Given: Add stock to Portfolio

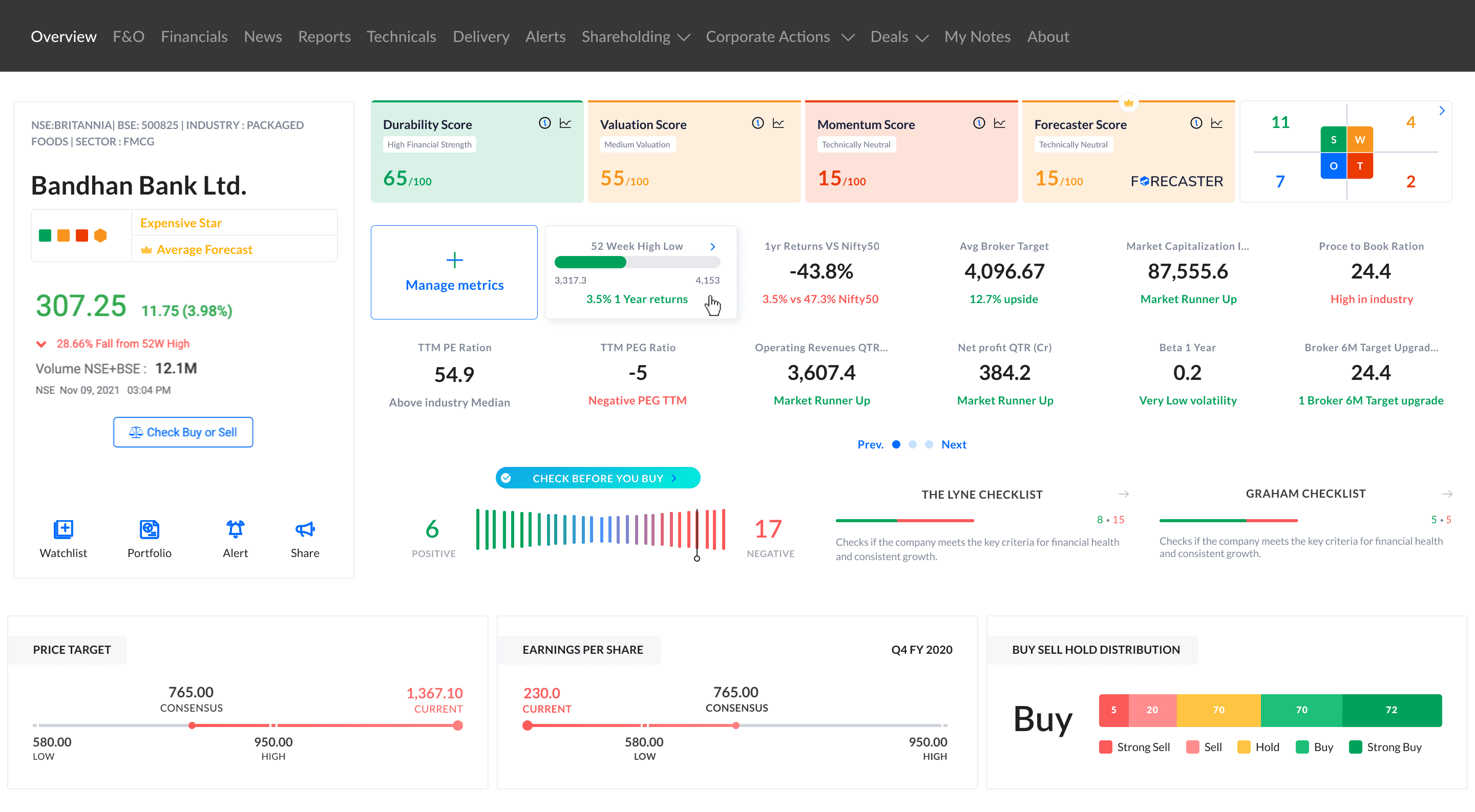Looking at the screenshot, I should pyautogui.click(x=150, y=539).
